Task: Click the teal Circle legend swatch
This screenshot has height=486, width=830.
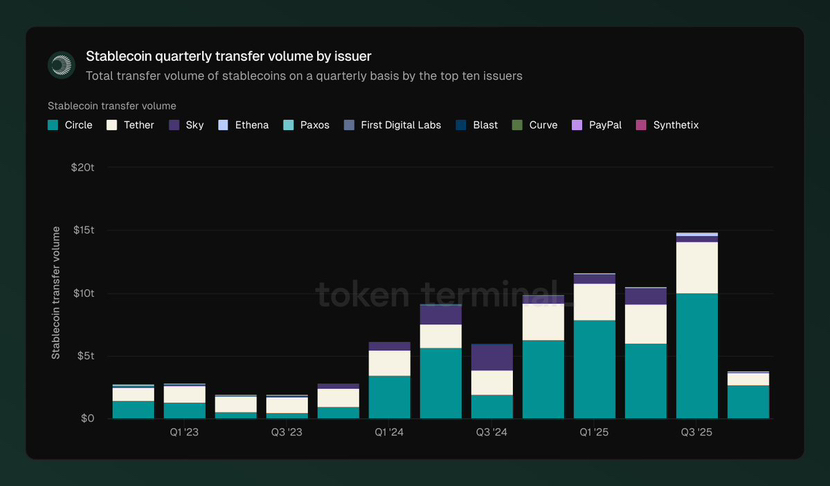Action: click(53, 125)
